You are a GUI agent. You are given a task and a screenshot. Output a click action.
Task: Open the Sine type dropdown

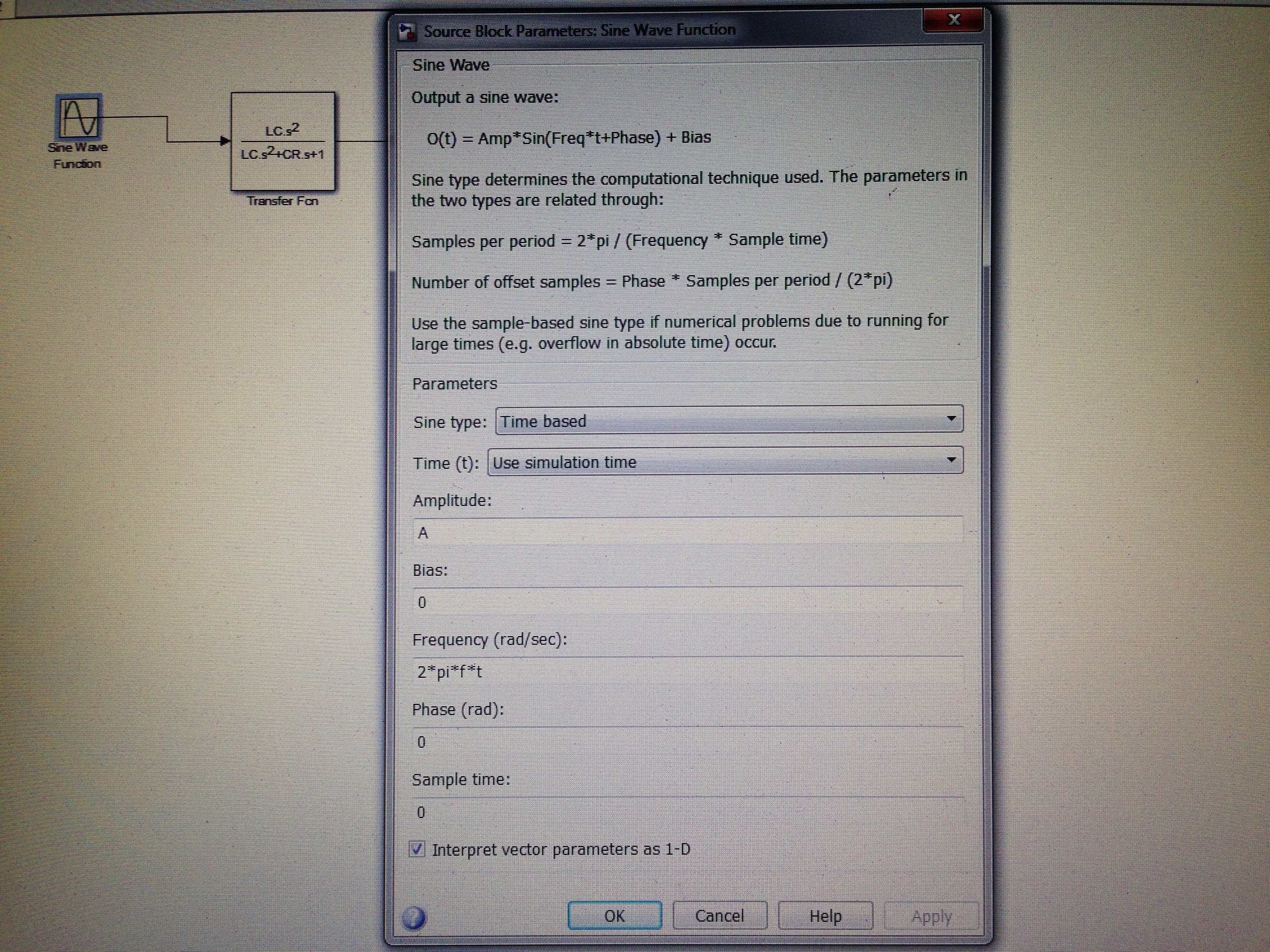pos(729,420)
